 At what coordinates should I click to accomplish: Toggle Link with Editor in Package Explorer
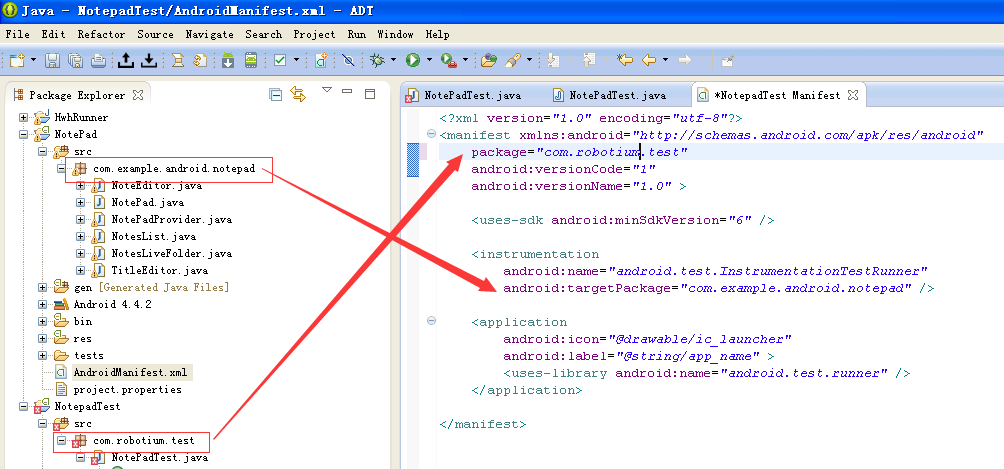pyautogui.click(x=298, y=94)
